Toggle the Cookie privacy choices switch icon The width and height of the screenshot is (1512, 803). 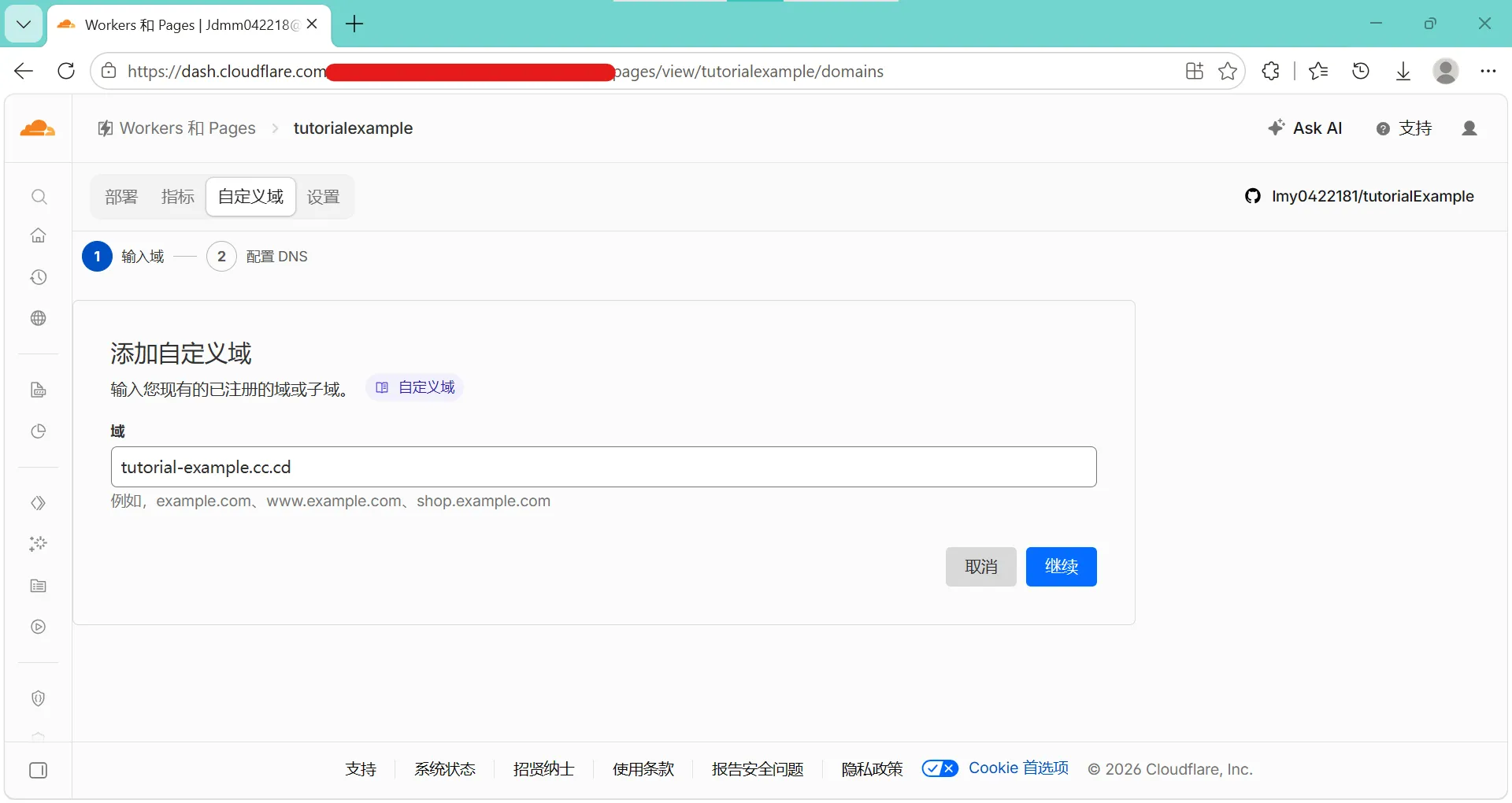click(940, 768)
